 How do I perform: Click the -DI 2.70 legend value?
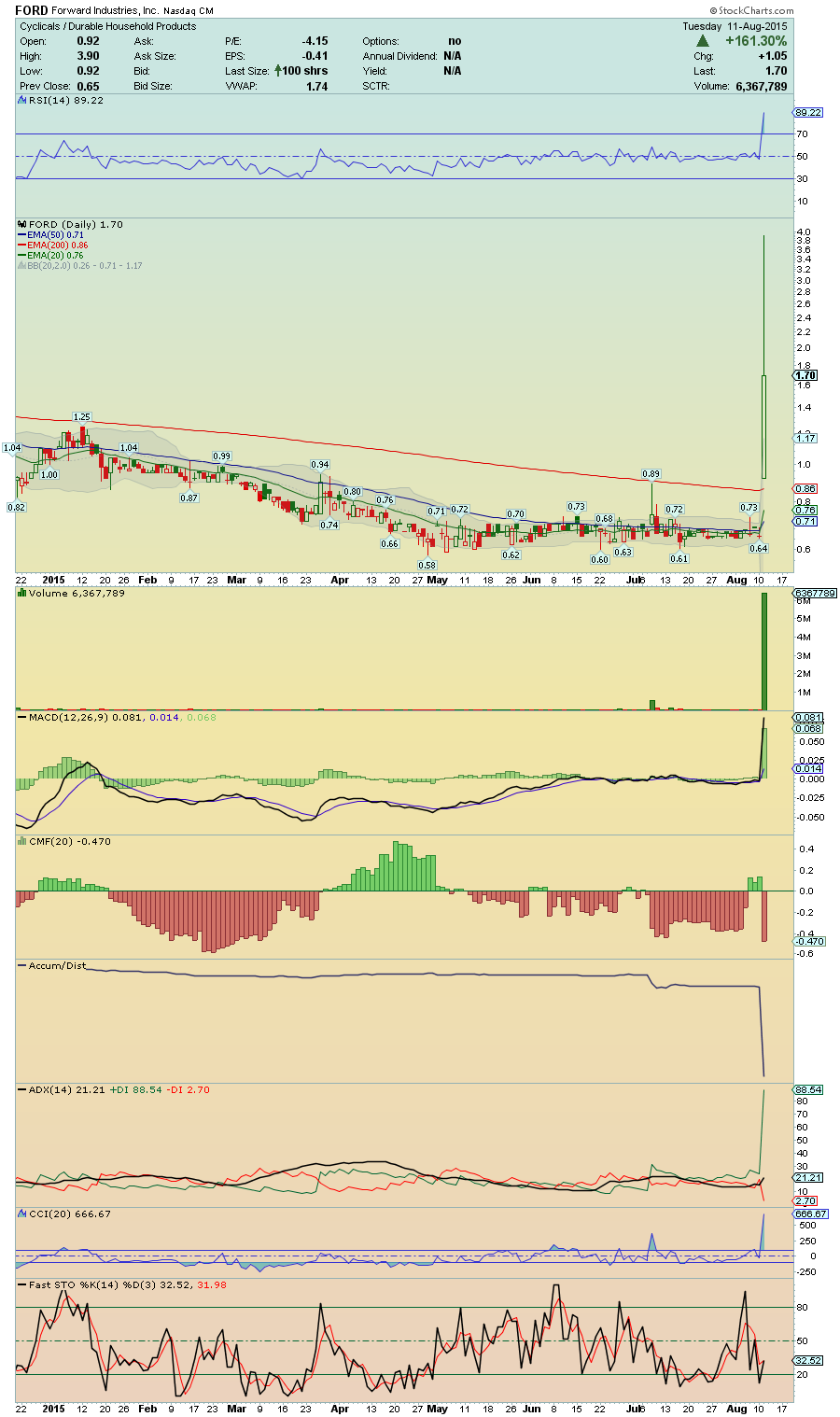click(189, 1089)
